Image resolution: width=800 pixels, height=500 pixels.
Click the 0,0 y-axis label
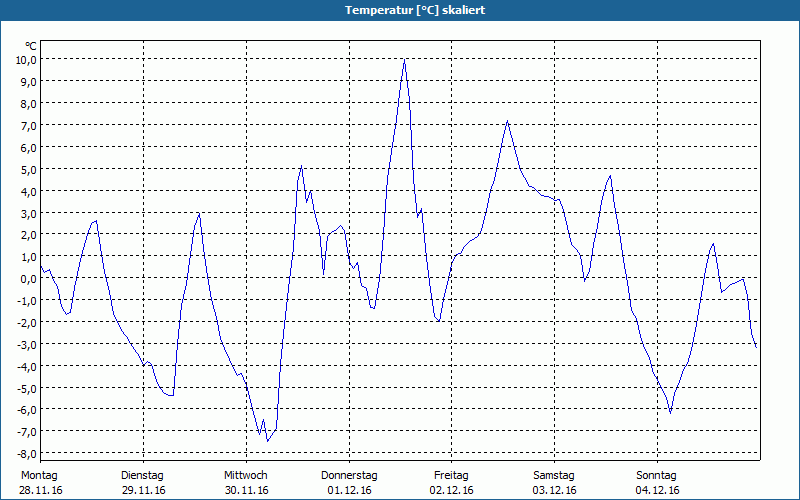[29, 279]
